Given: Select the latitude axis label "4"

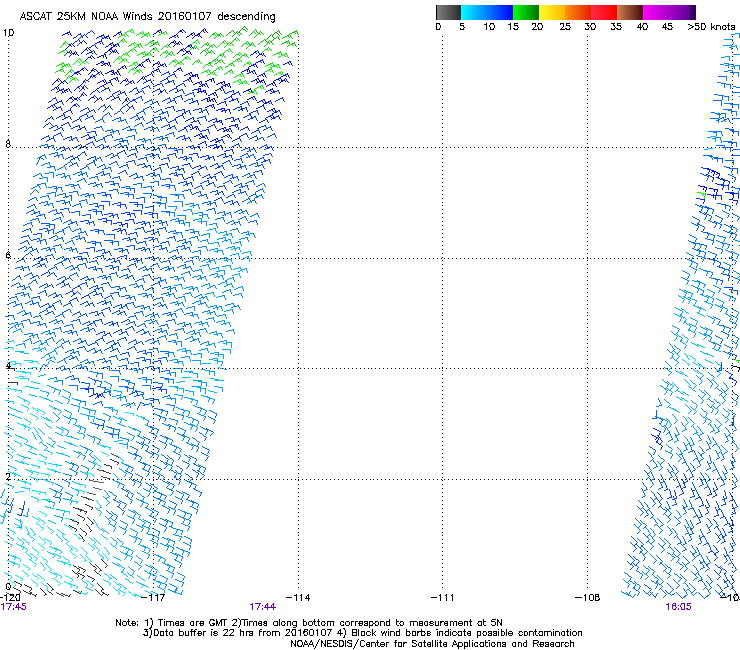Looking at the screenshot, I should [x=8, y=365].
